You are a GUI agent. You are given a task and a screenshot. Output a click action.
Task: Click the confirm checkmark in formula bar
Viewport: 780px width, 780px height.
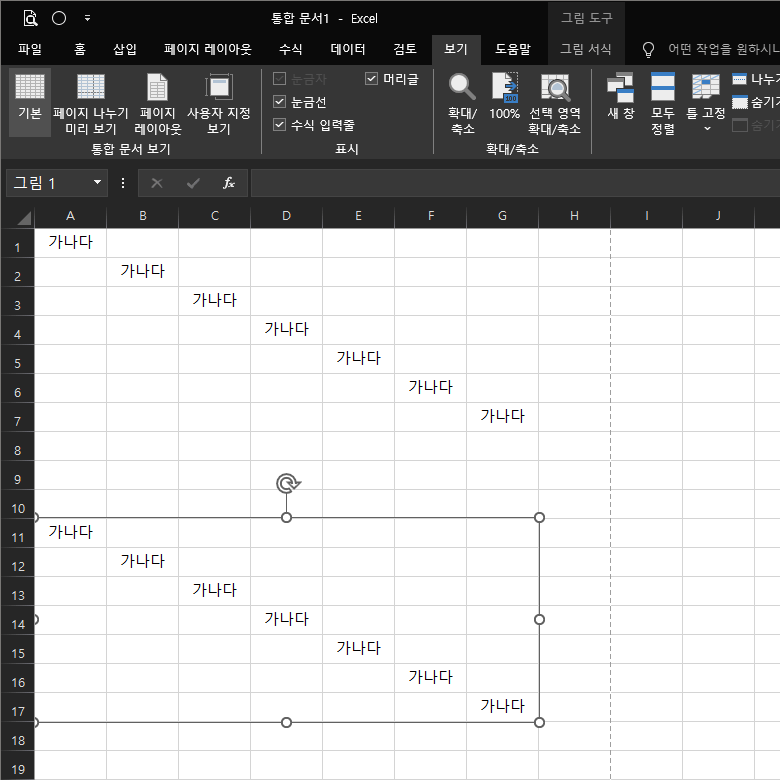click(193, 183)
